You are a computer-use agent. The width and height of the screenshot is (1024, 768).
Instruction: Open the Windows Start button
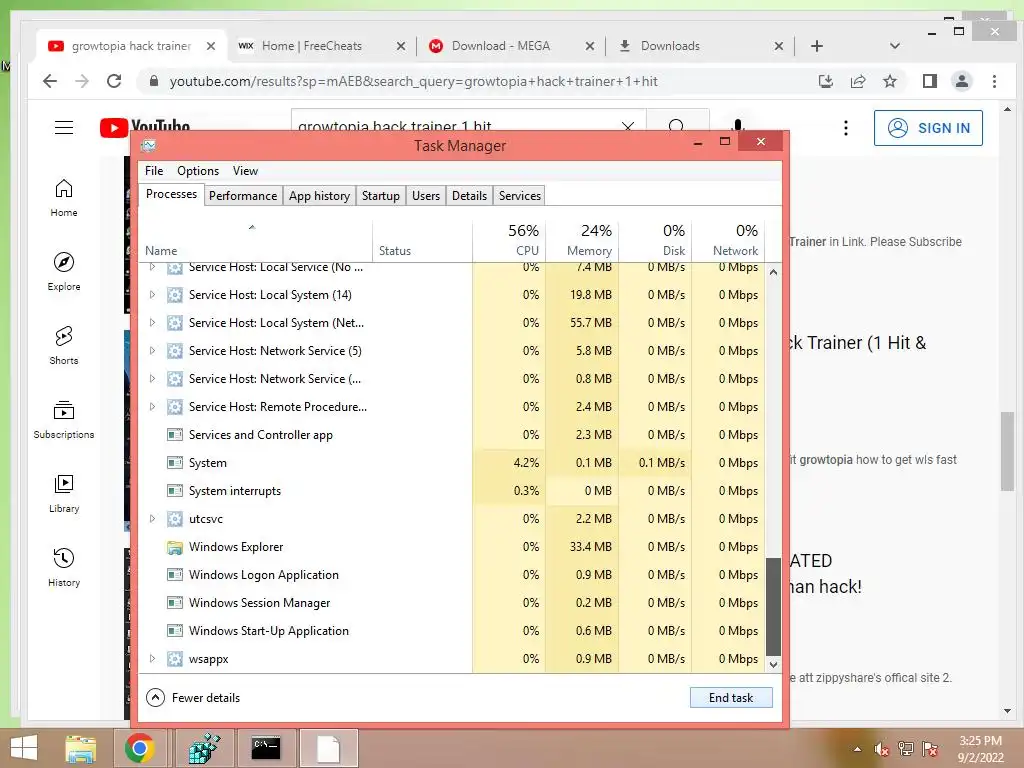[24, 748]
